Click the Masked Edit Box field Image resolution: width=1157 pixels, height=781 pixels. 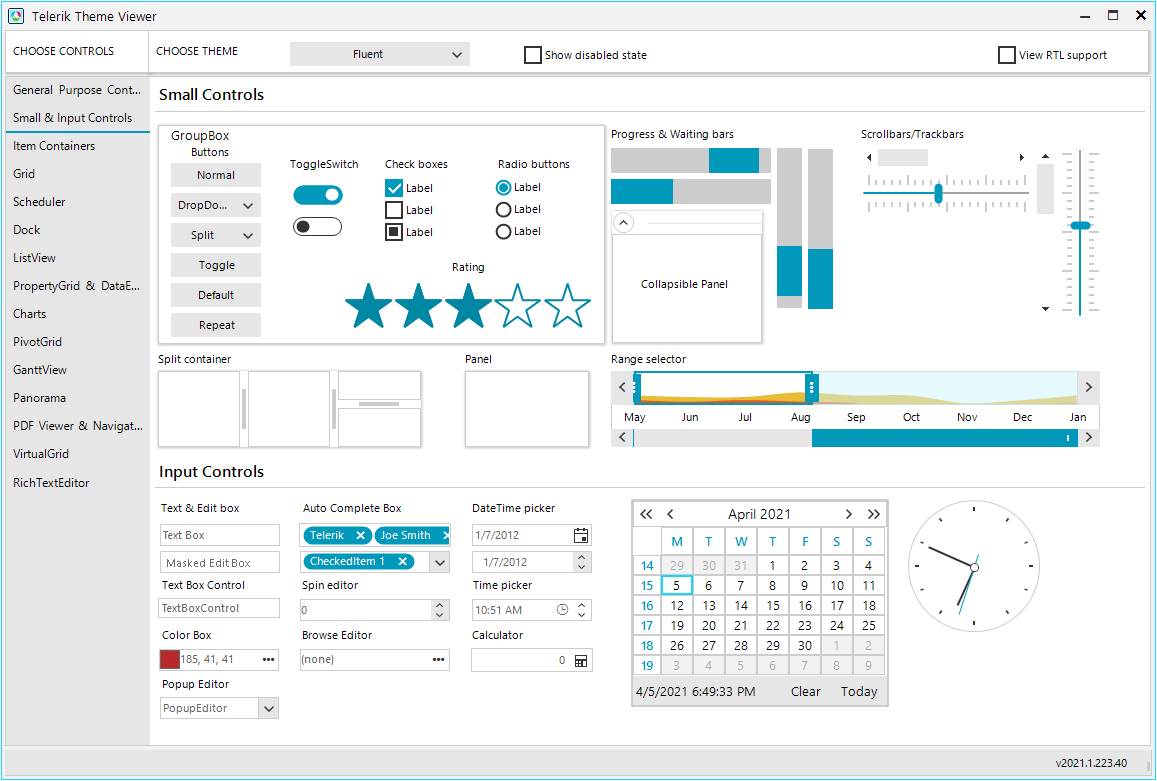pyautogui.click(x=220, y=562)
